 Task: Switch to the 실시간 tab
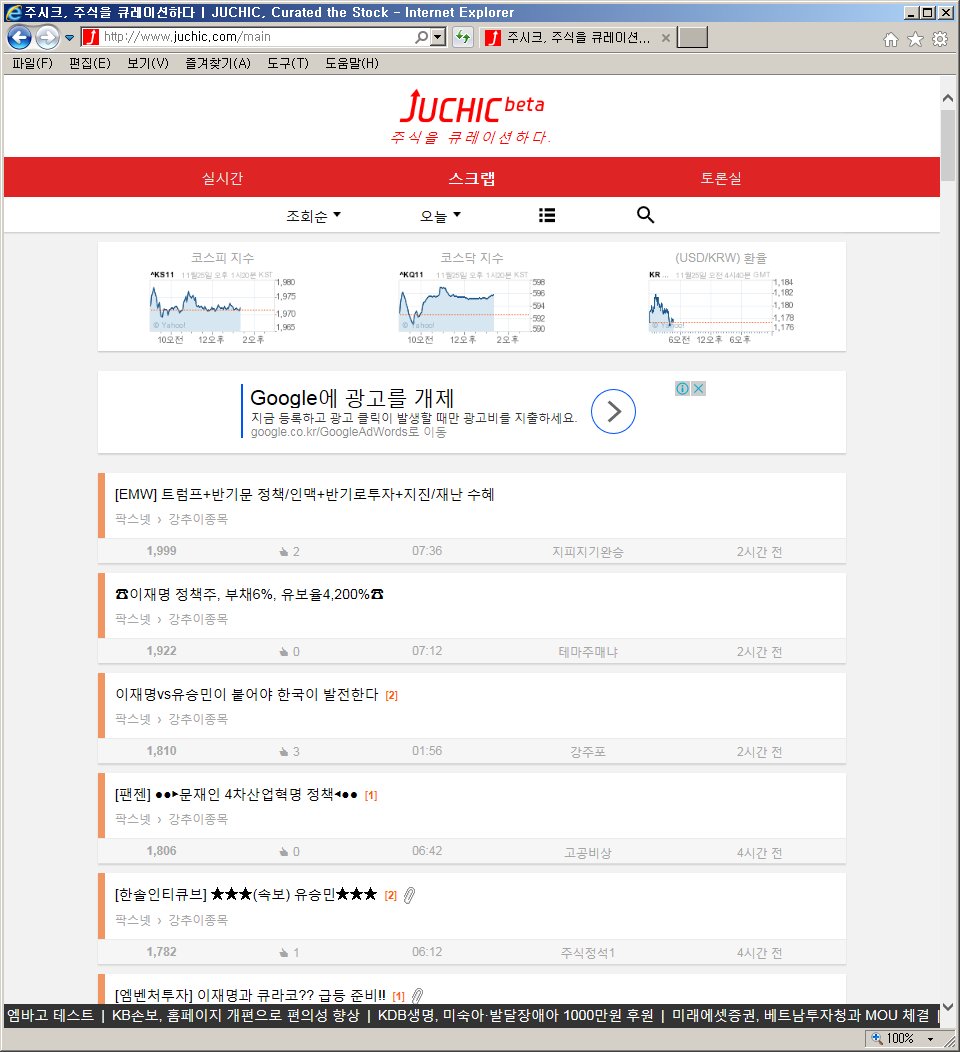point(222,178)
